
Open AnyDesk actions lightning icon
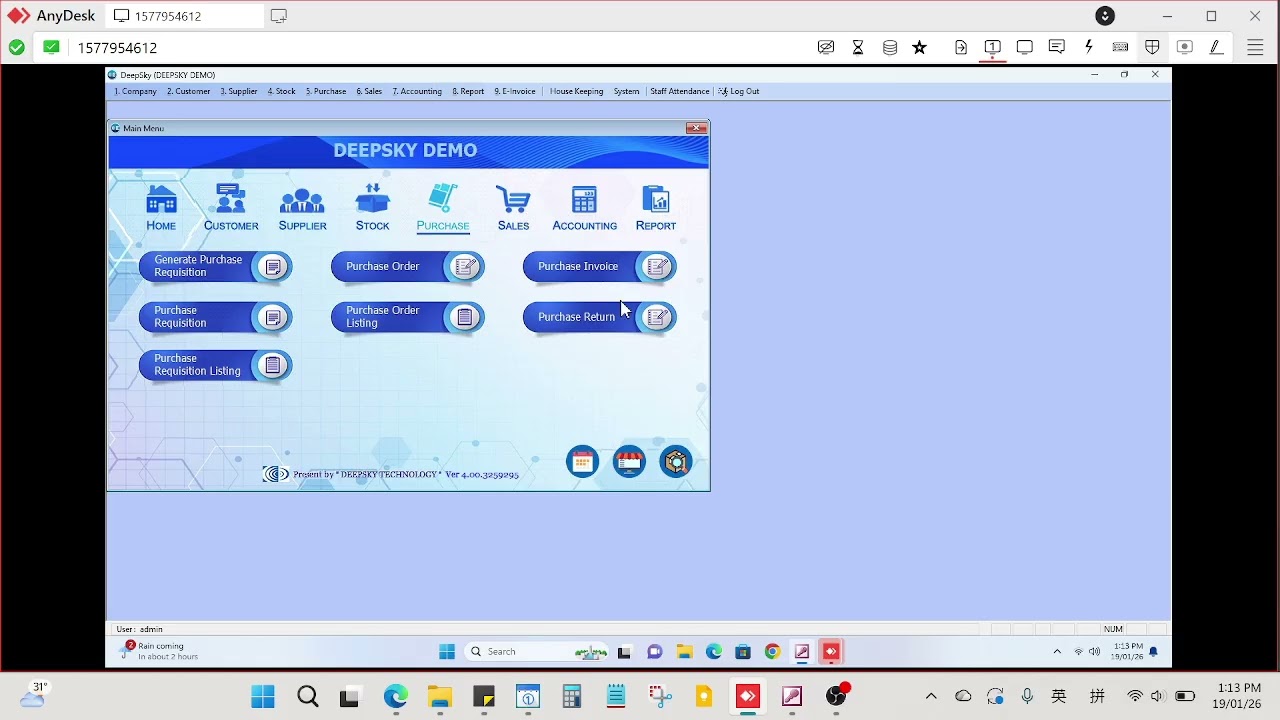coord(1089,47)
